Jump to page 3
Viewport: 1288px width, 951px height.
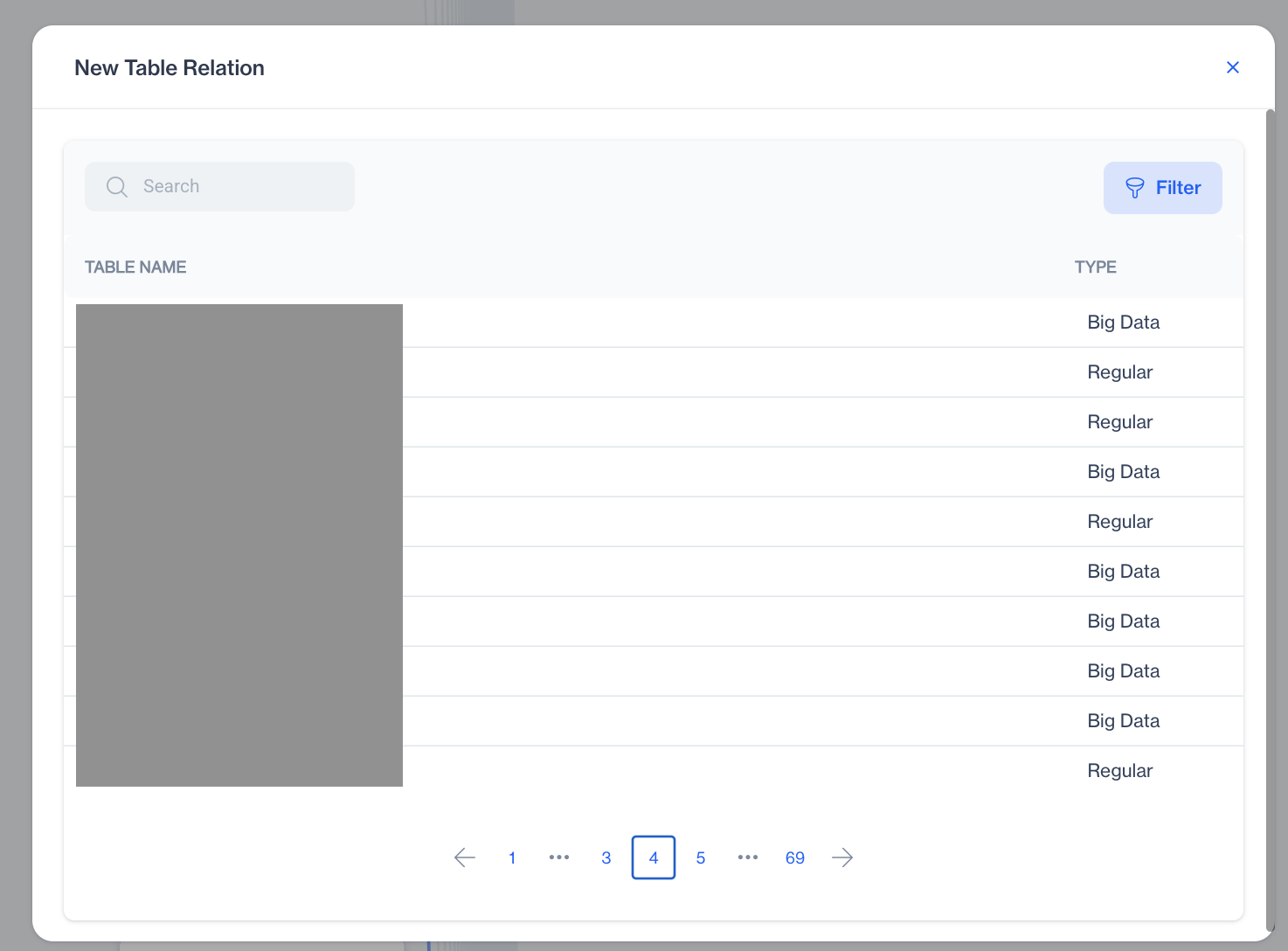[x=606, y=857]
